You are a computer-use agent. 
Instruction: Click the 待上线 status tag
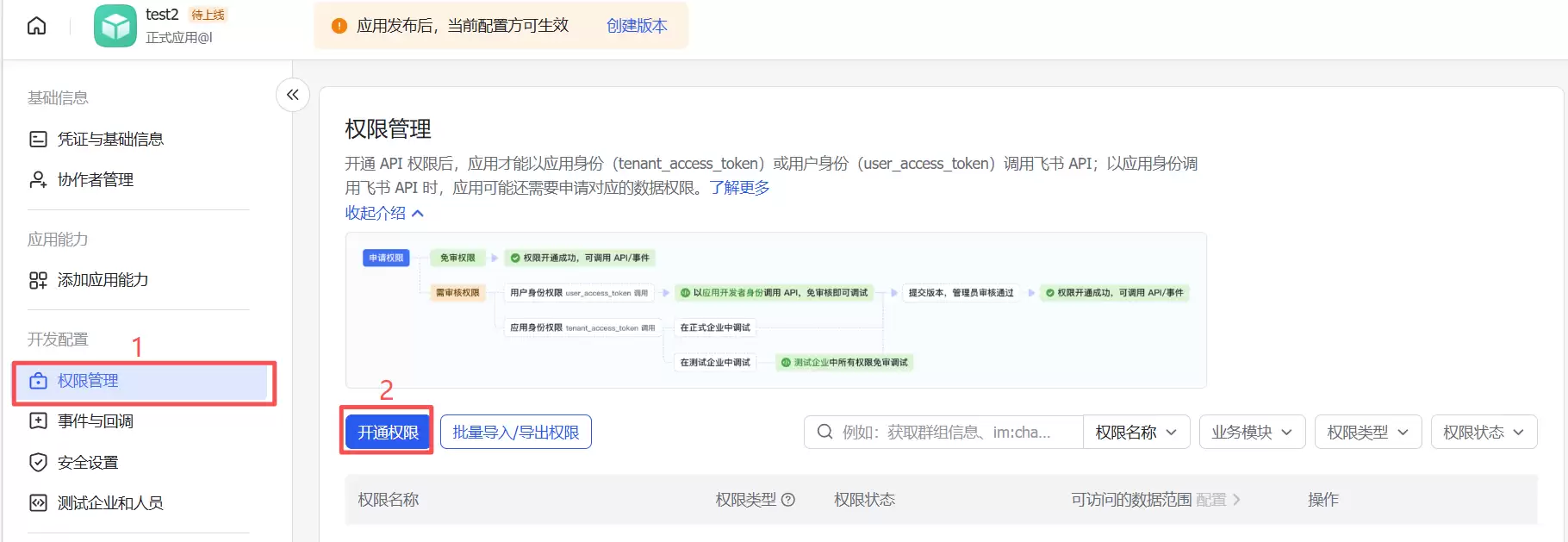208,15
